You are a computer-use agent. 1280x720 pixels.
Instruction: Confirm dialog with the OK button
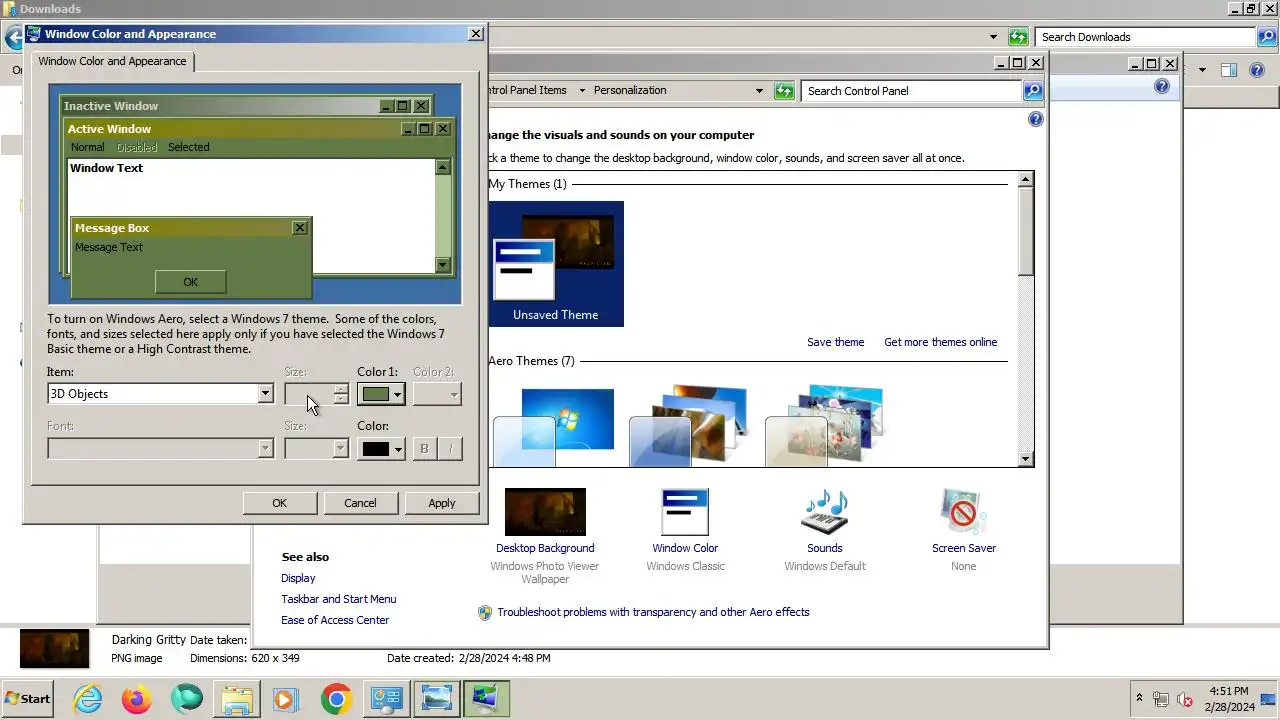click(279, 503)
